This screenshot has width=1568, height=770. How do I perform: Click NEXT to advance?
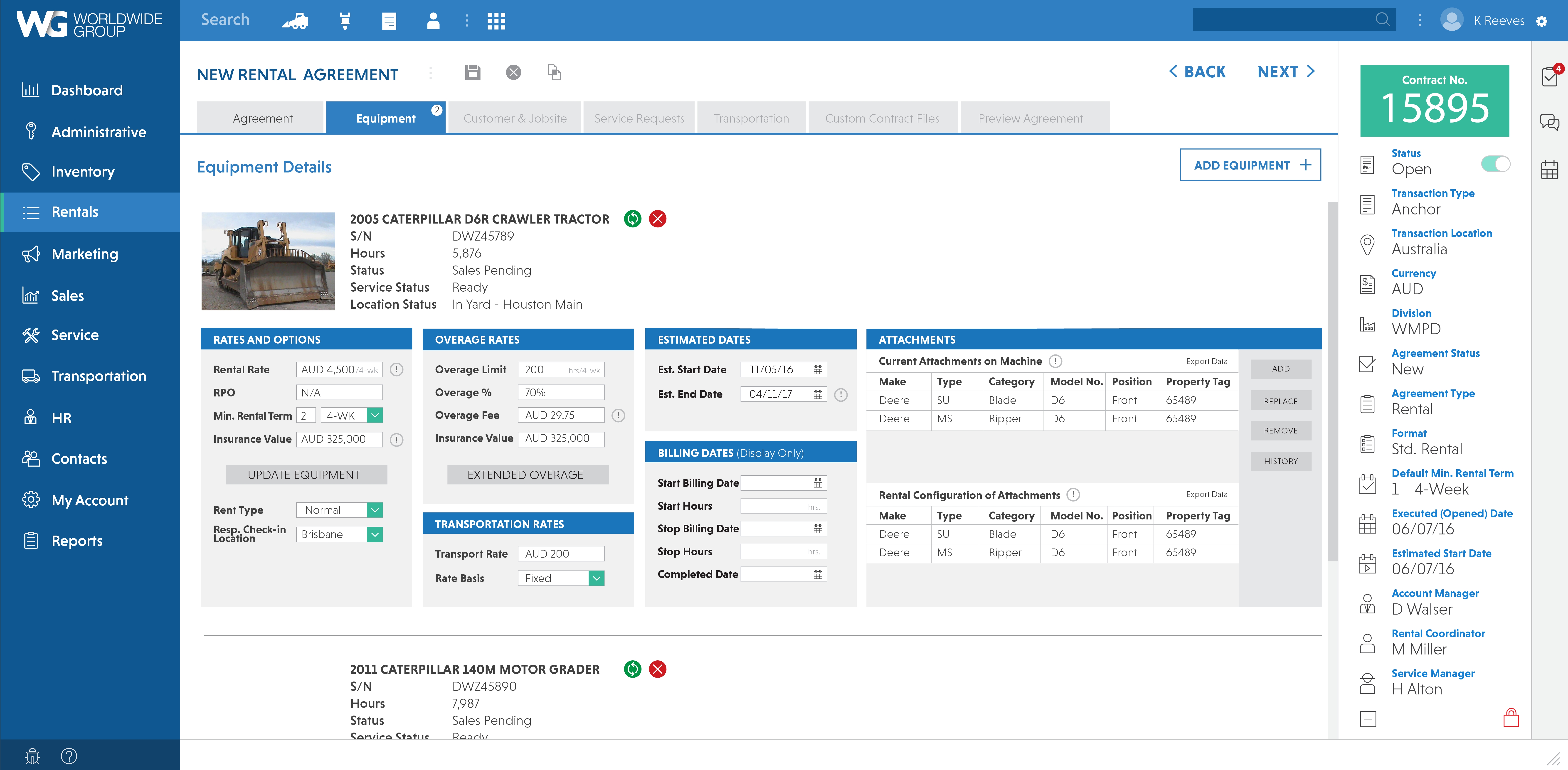(1286, 72)
